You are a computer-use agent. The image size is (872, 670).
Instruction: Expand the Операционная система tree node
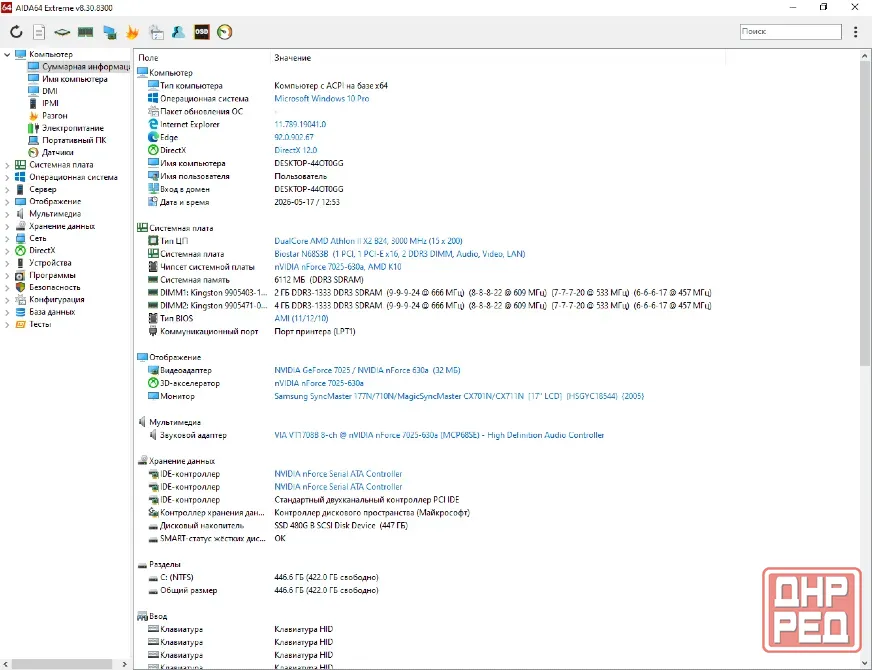click(x=7, y=177)
